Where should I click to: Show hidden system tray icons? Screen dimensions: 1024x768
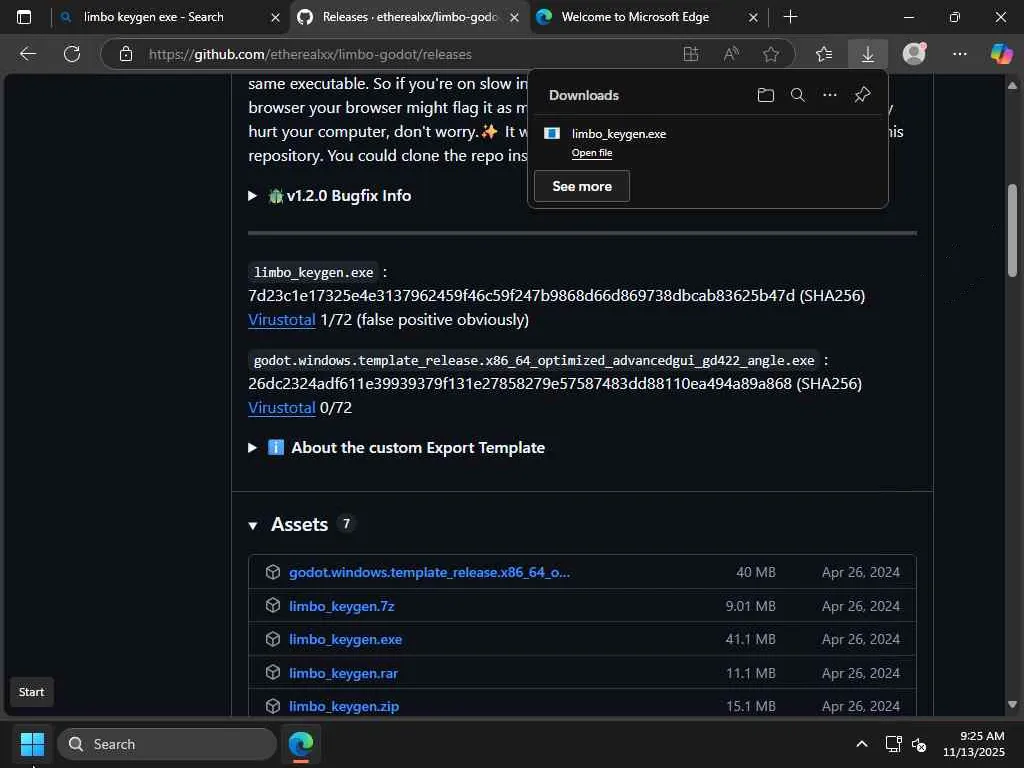(861, 744)
